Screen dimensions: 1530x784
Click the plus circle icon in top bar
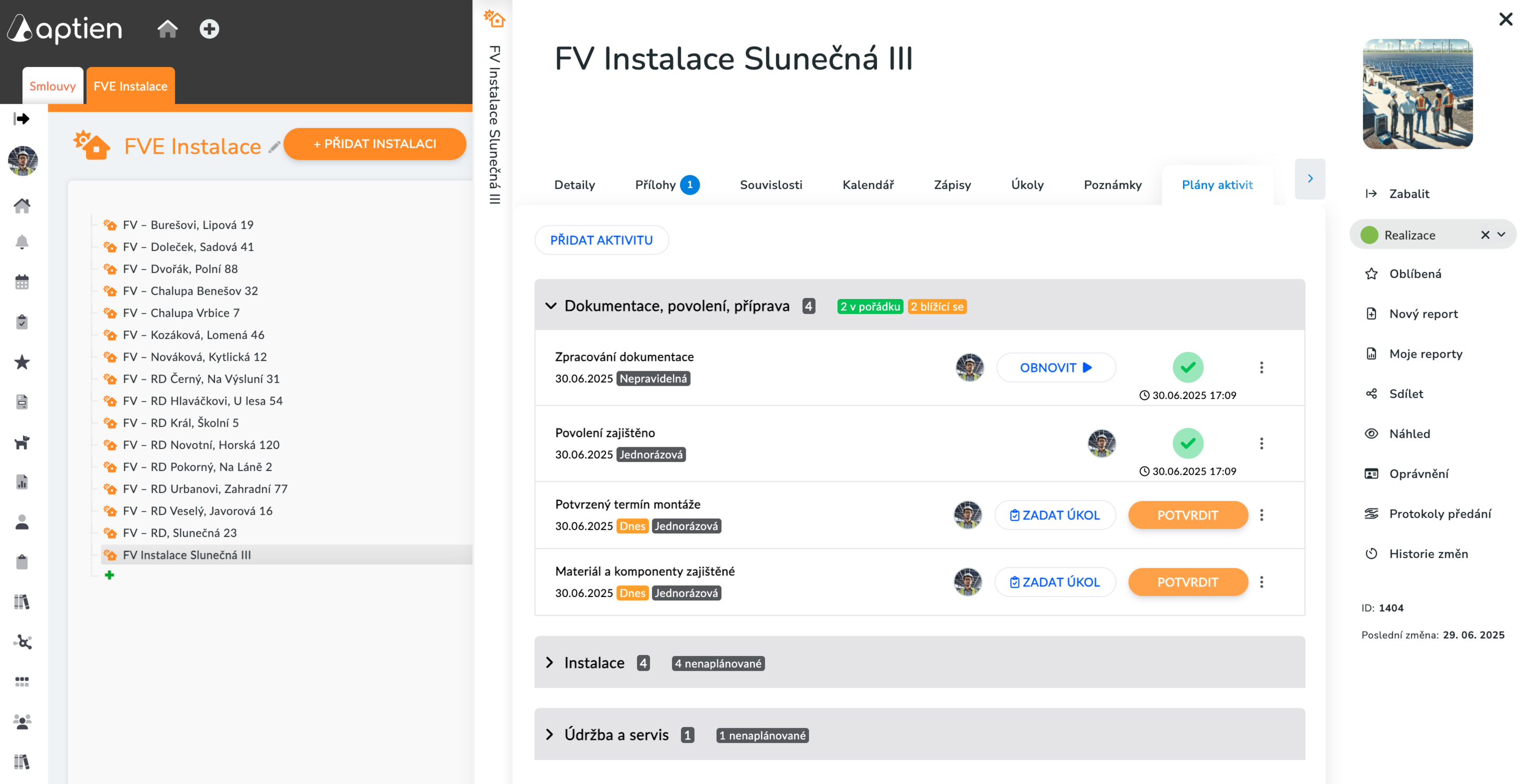click(x=209, y=29)
